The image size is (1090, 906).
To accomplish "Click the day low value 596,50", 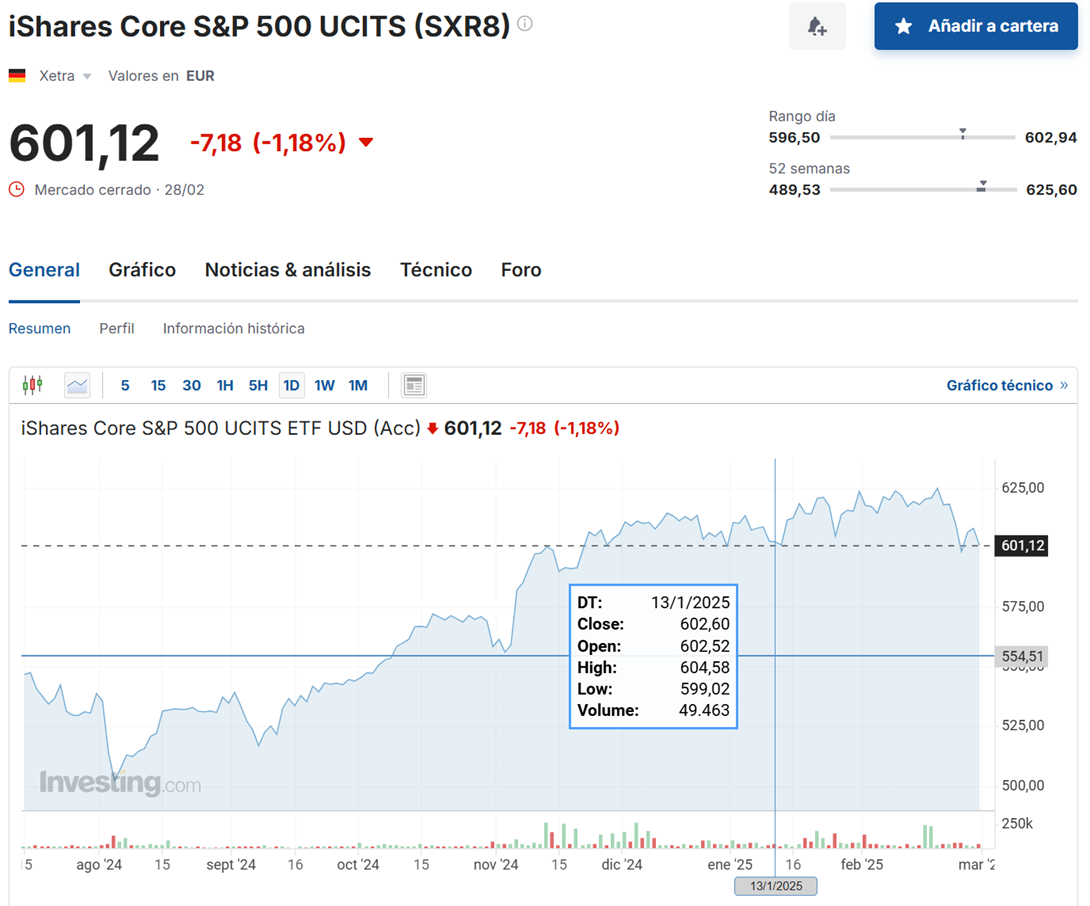I will 795,138.
